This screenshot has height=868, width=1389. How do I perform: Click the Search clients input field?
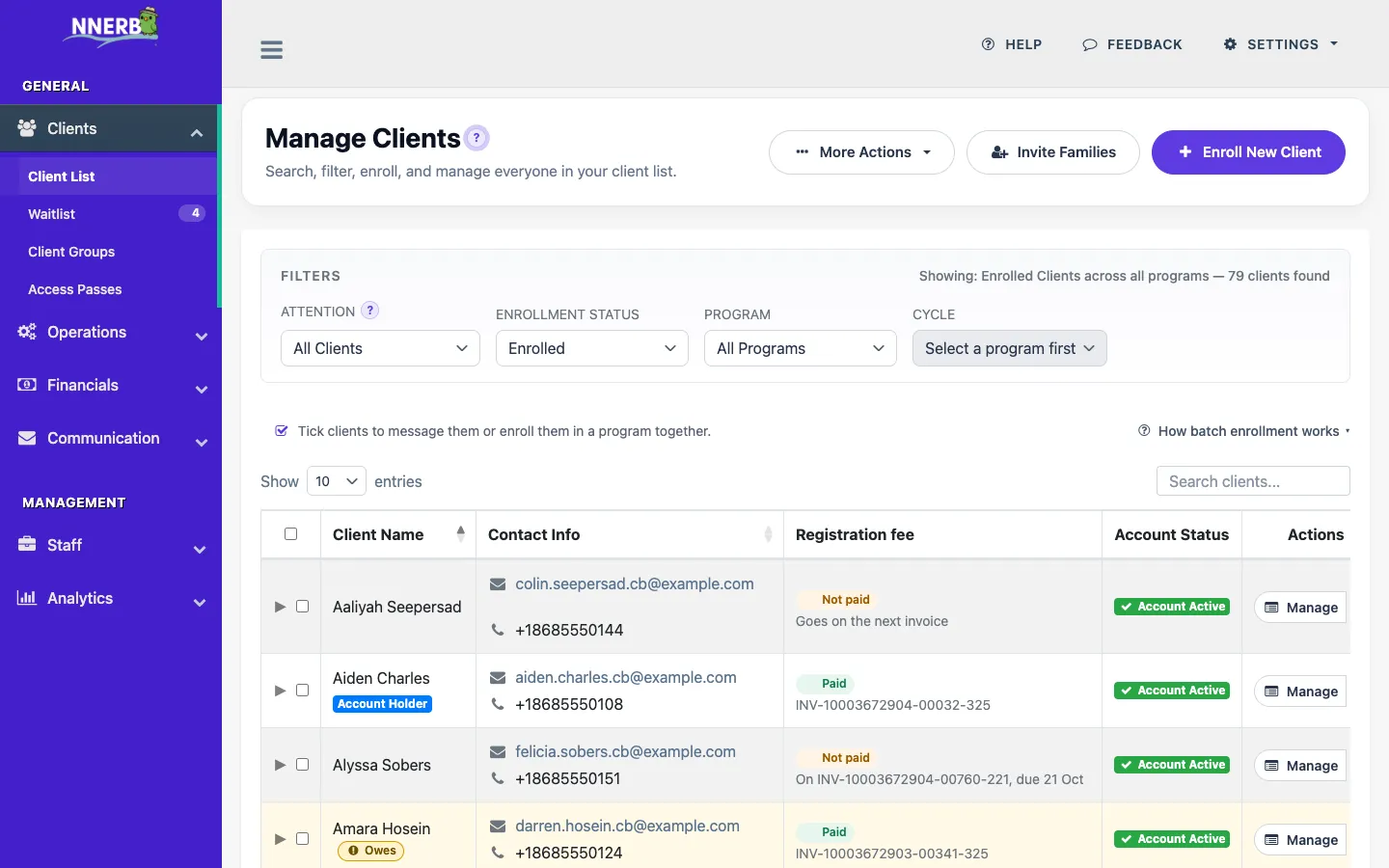pos(1253,481)
